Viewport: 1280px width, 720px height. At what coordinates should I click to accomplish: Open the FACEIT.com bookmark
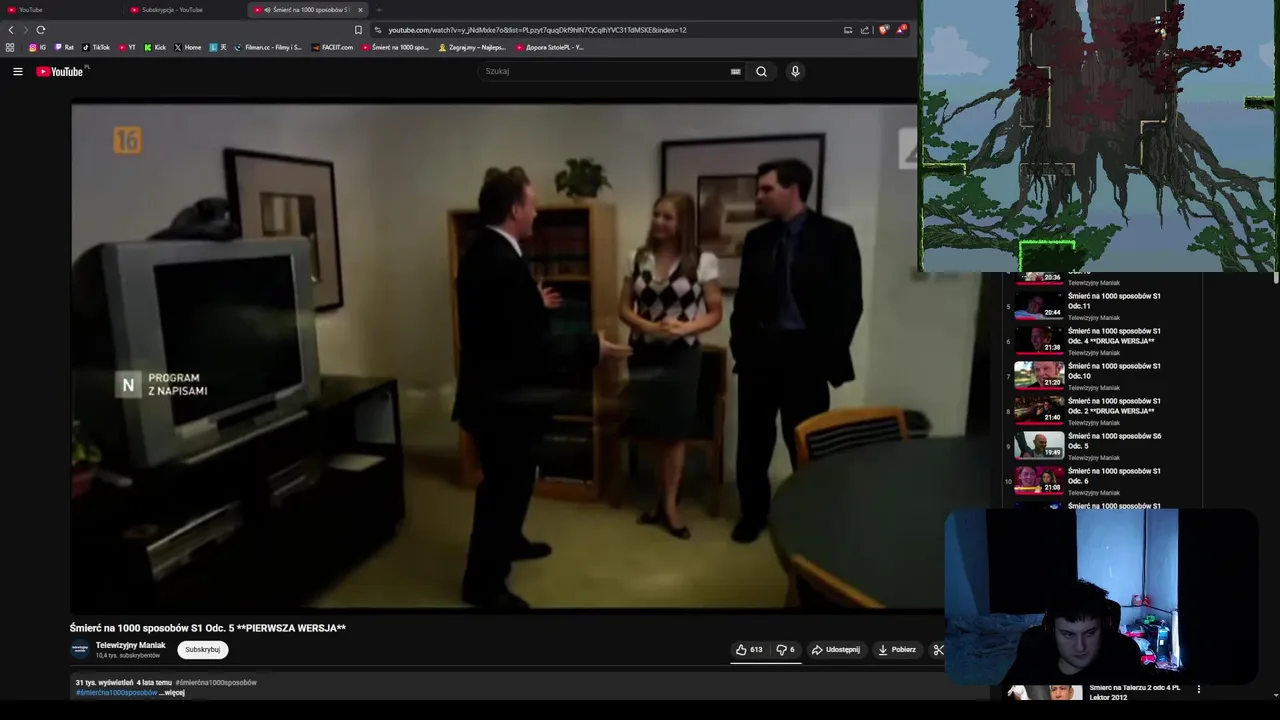click(332, 47)
